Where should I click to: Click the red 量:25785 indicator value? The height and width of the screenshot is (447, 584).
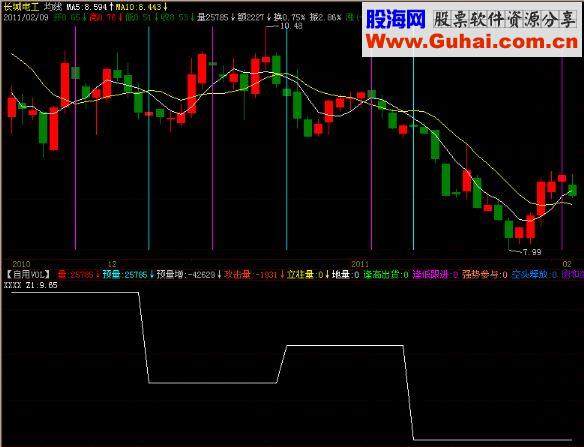(76, 275)
